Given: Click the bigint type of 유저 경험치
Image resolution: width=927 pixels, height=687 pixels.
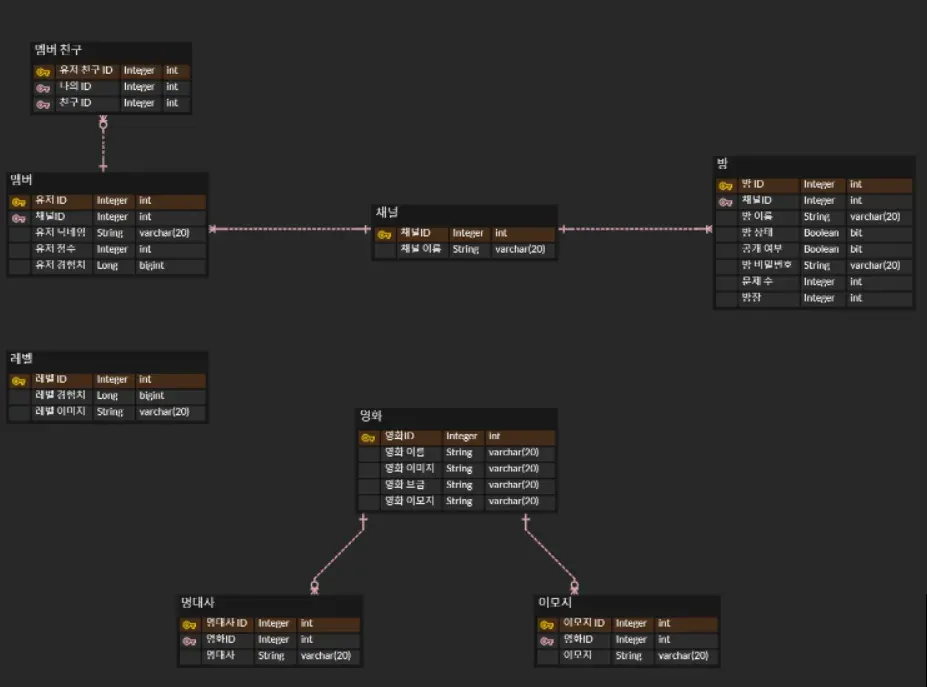Looking at the screenshot, I should 151,266.
